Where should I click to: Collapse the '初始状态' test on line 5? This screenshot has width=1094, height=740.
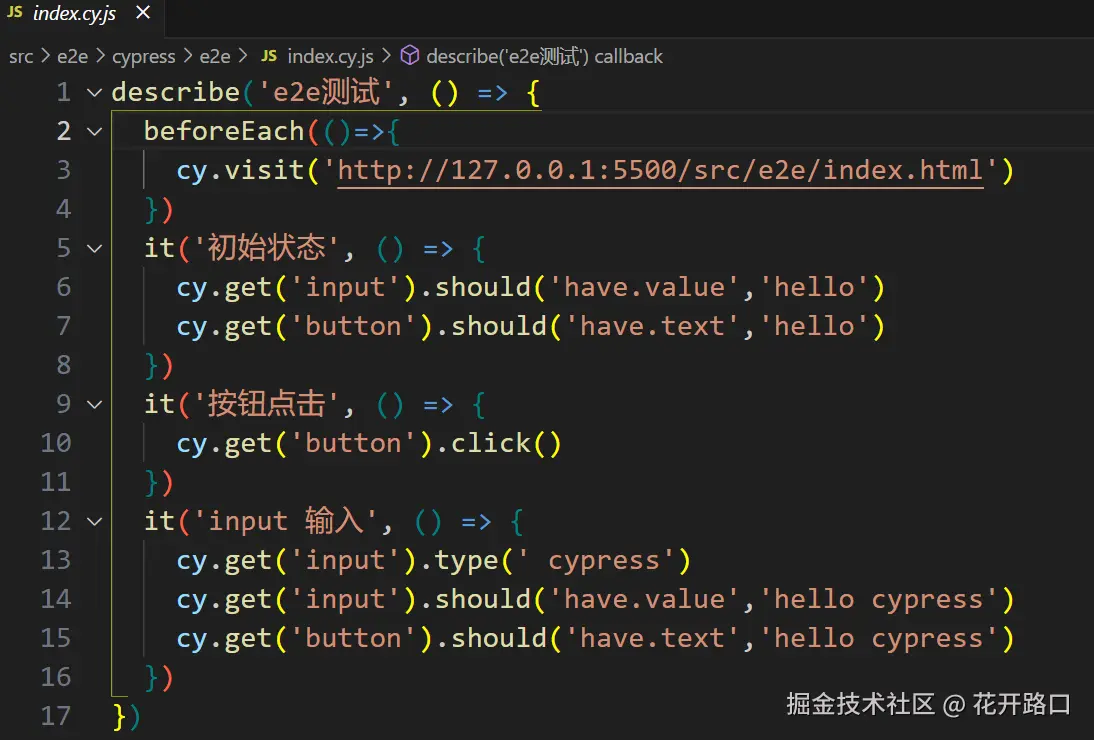tap(94, 249)
